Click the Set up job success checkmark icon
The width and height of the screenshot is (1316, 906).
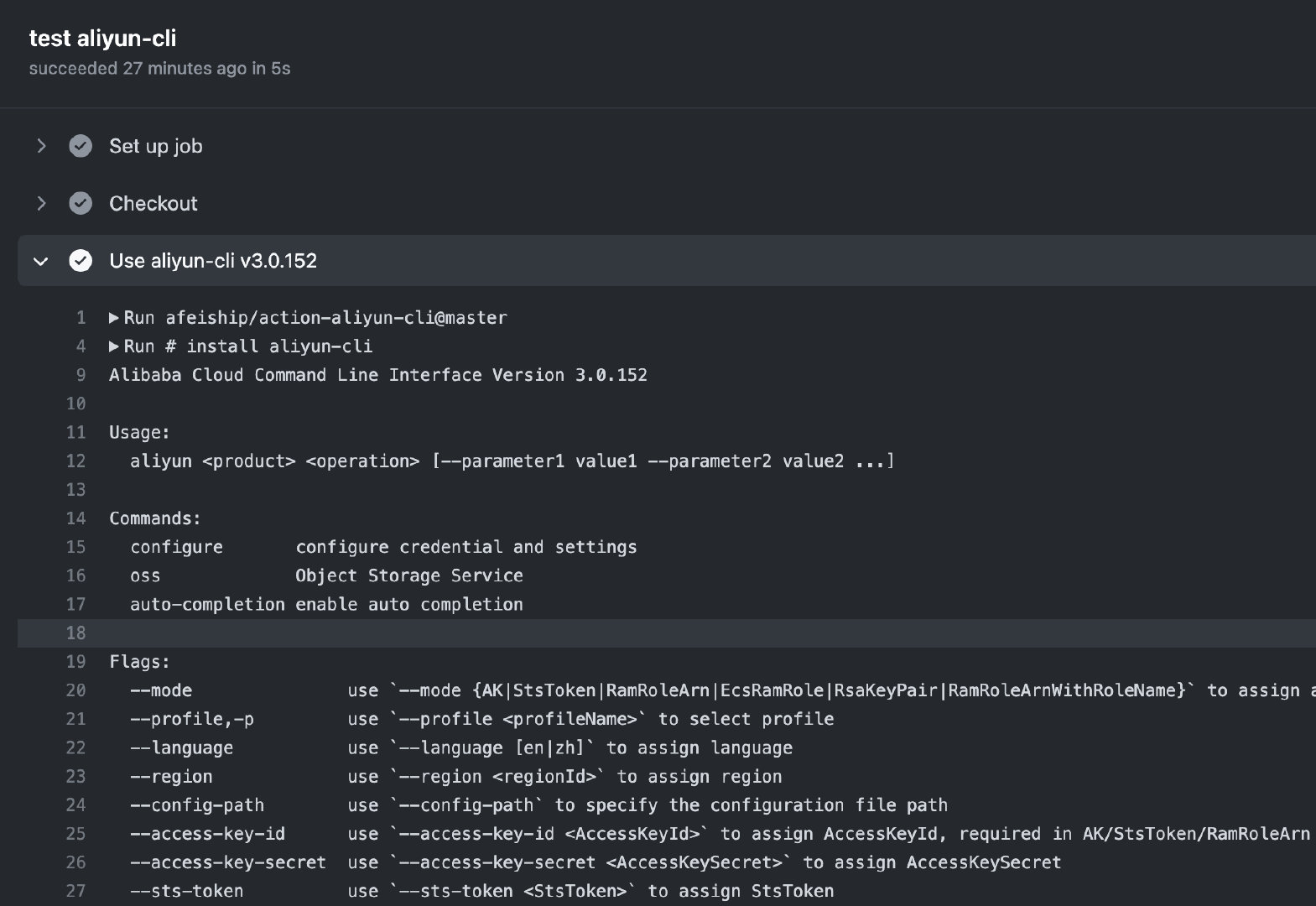[81, 146]
